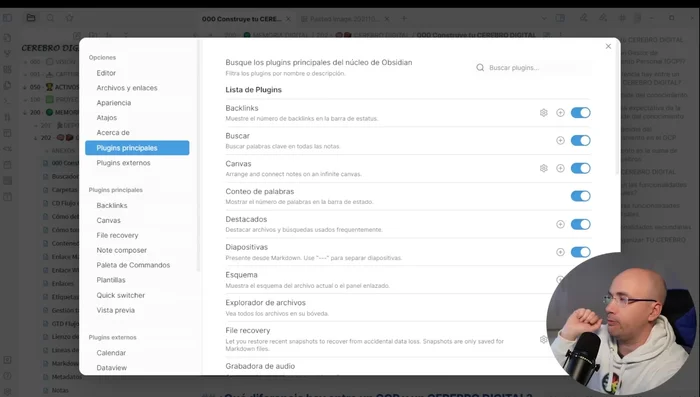The image size is (700, 397).
Task: Click the help icon in left ribbon bottom
Action: (x=7, y=376)
